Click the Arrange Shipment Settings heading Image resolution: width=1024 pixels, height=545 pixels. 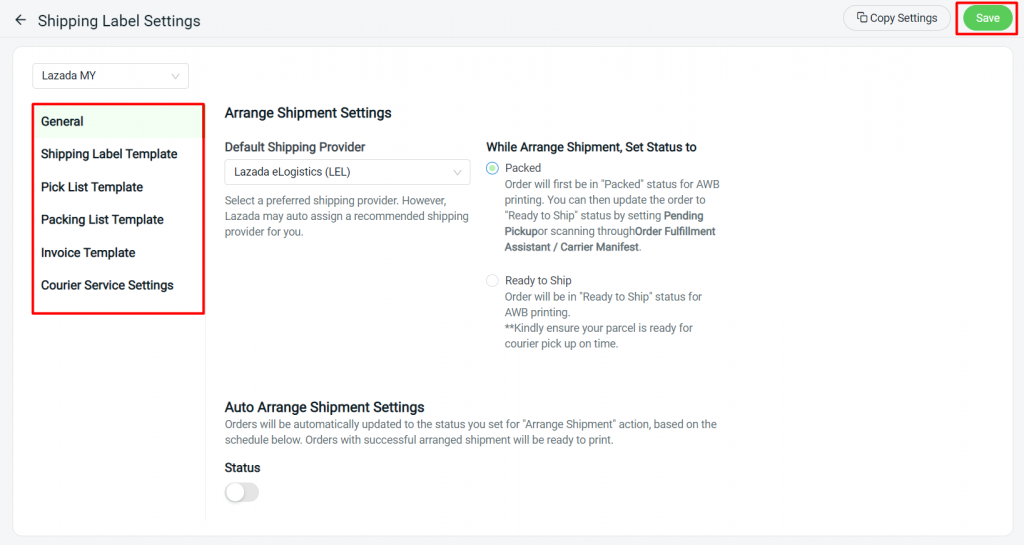coord(308,113)
